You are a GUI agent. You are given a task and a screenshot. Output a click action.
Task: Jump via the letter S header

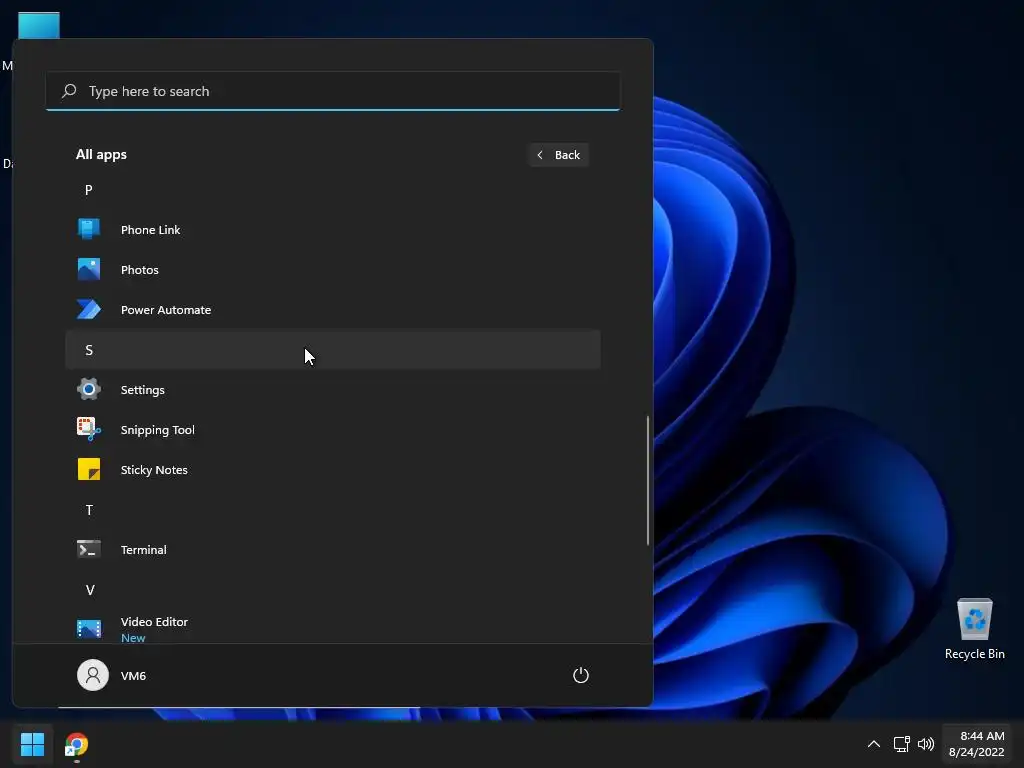[x=89, y=350]
